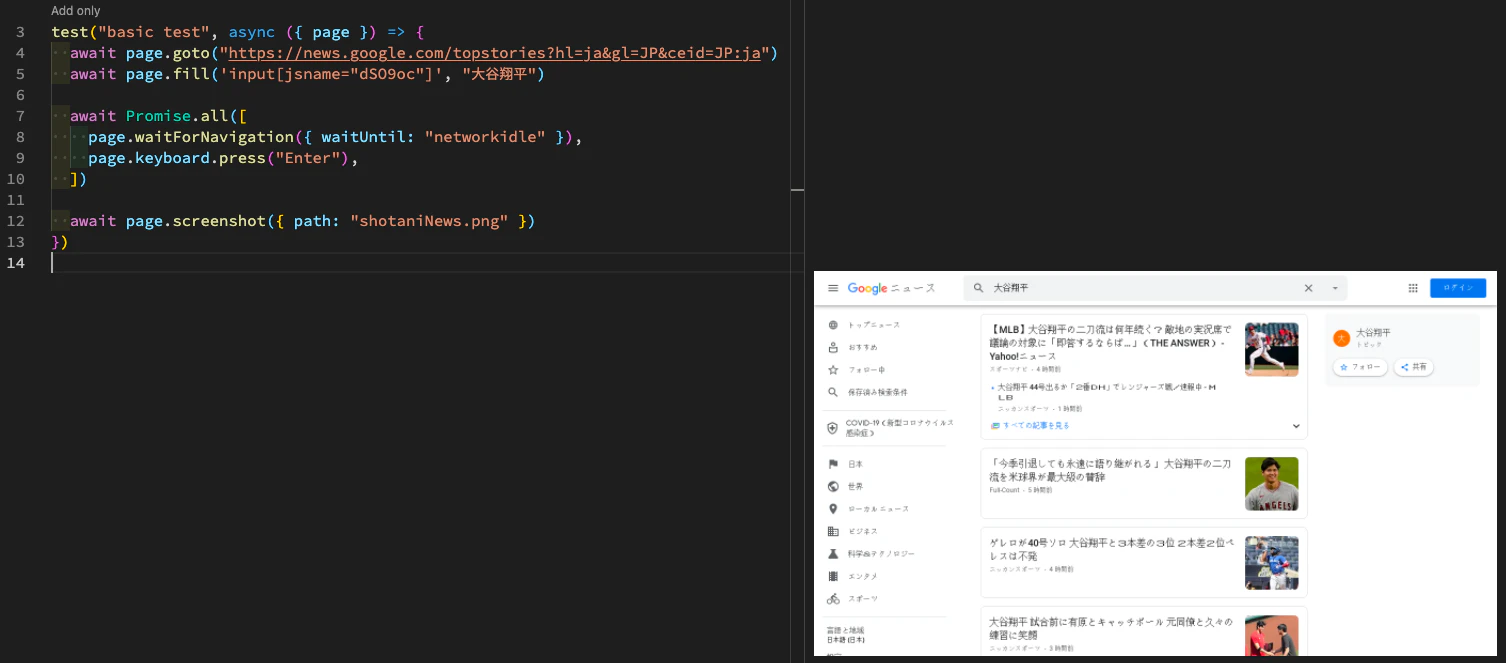This screenshot has width=1506, height=663.
Task: Click the Angels jersey article thumbnail
Action: 1271,484
